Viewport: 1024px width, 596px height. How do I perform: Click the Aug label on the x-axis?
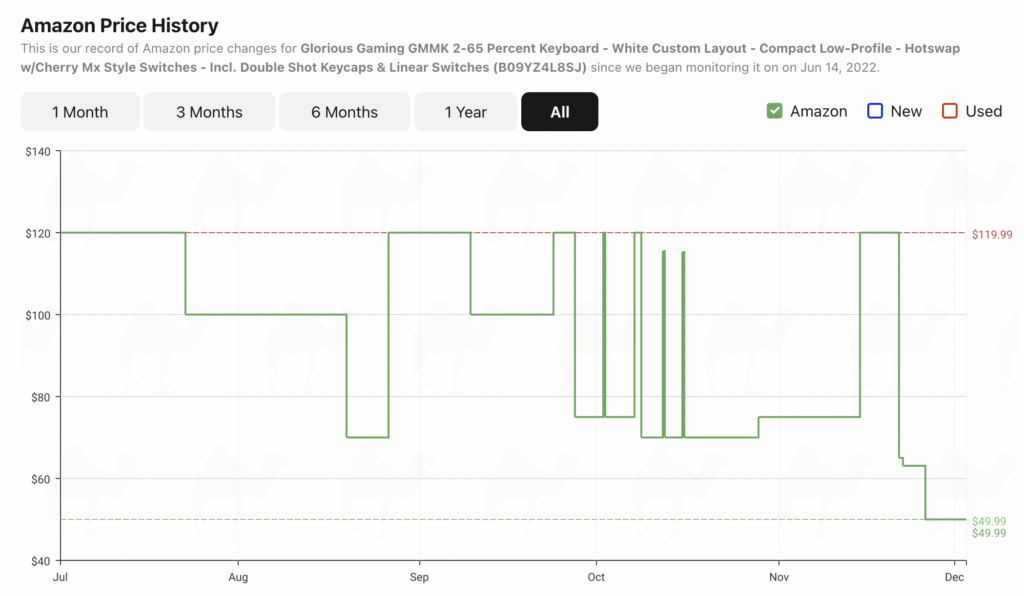(238, 578)
